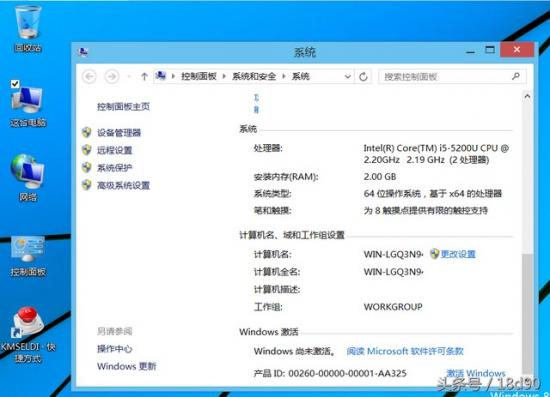Click the 搜索控制面板 search box
The width and height of the screenshot is (550, 397).
(x=452, y=76)
